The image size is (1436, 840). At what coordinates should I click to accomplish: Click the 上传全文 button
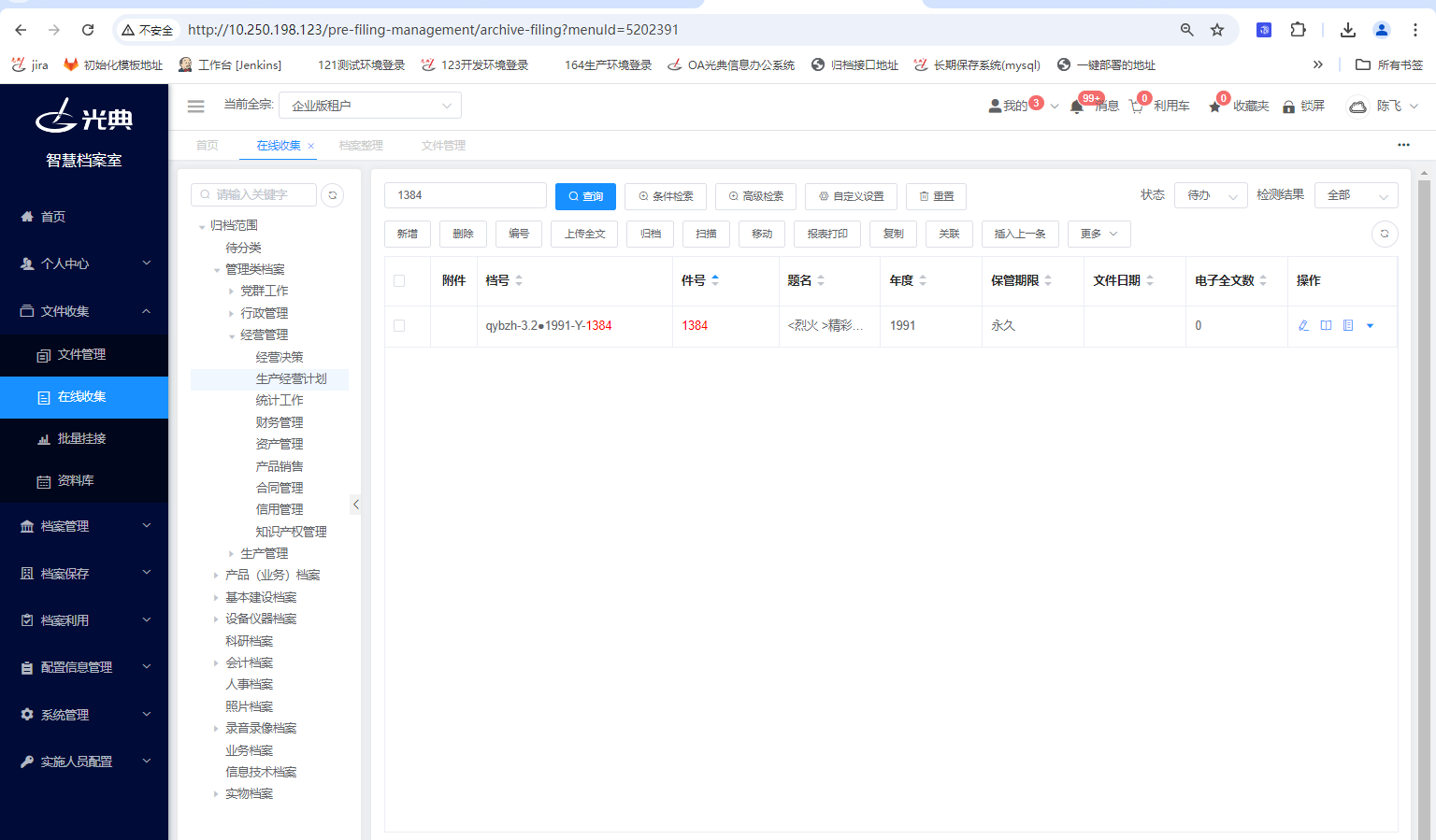584,234
